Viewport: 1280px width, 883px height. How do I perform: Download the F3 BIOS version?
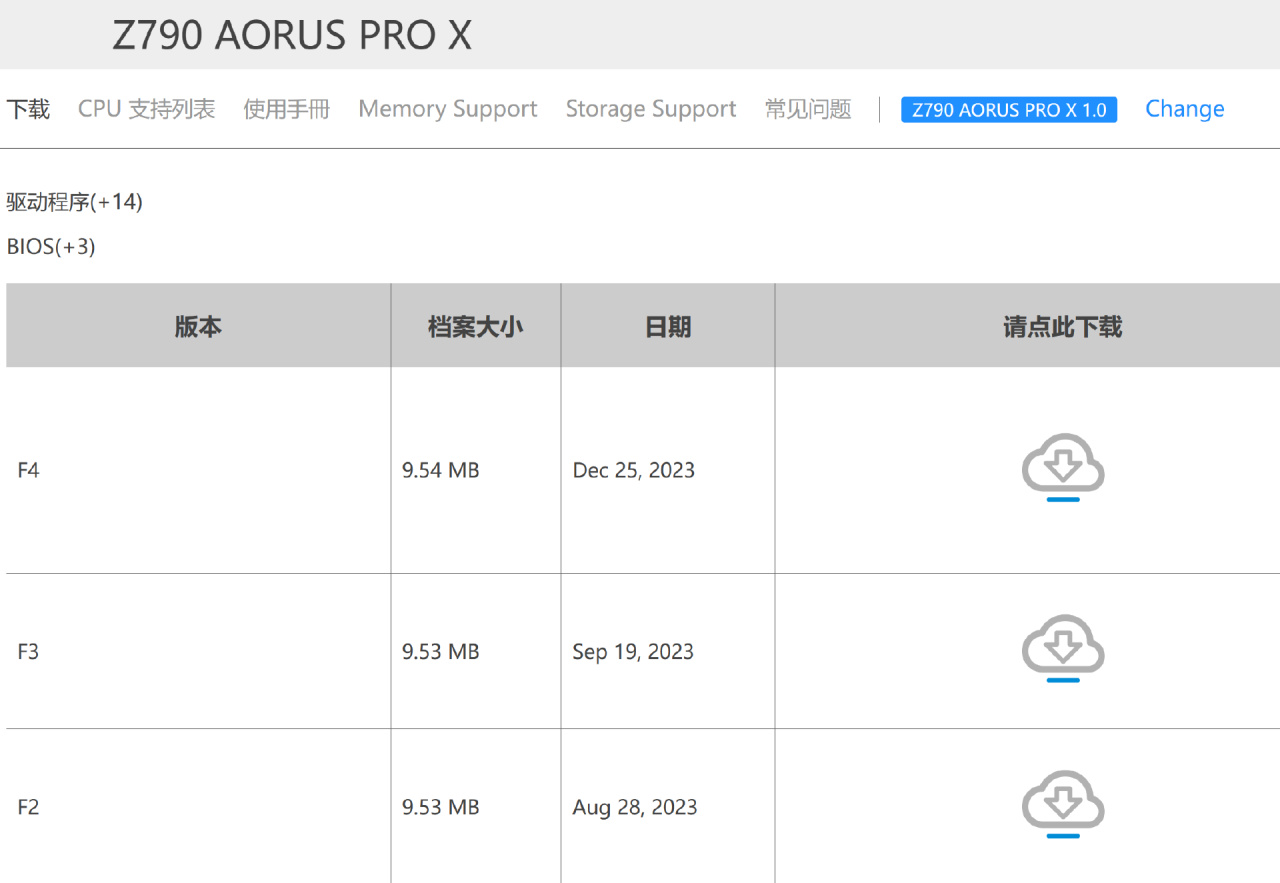coord(1062,648)
